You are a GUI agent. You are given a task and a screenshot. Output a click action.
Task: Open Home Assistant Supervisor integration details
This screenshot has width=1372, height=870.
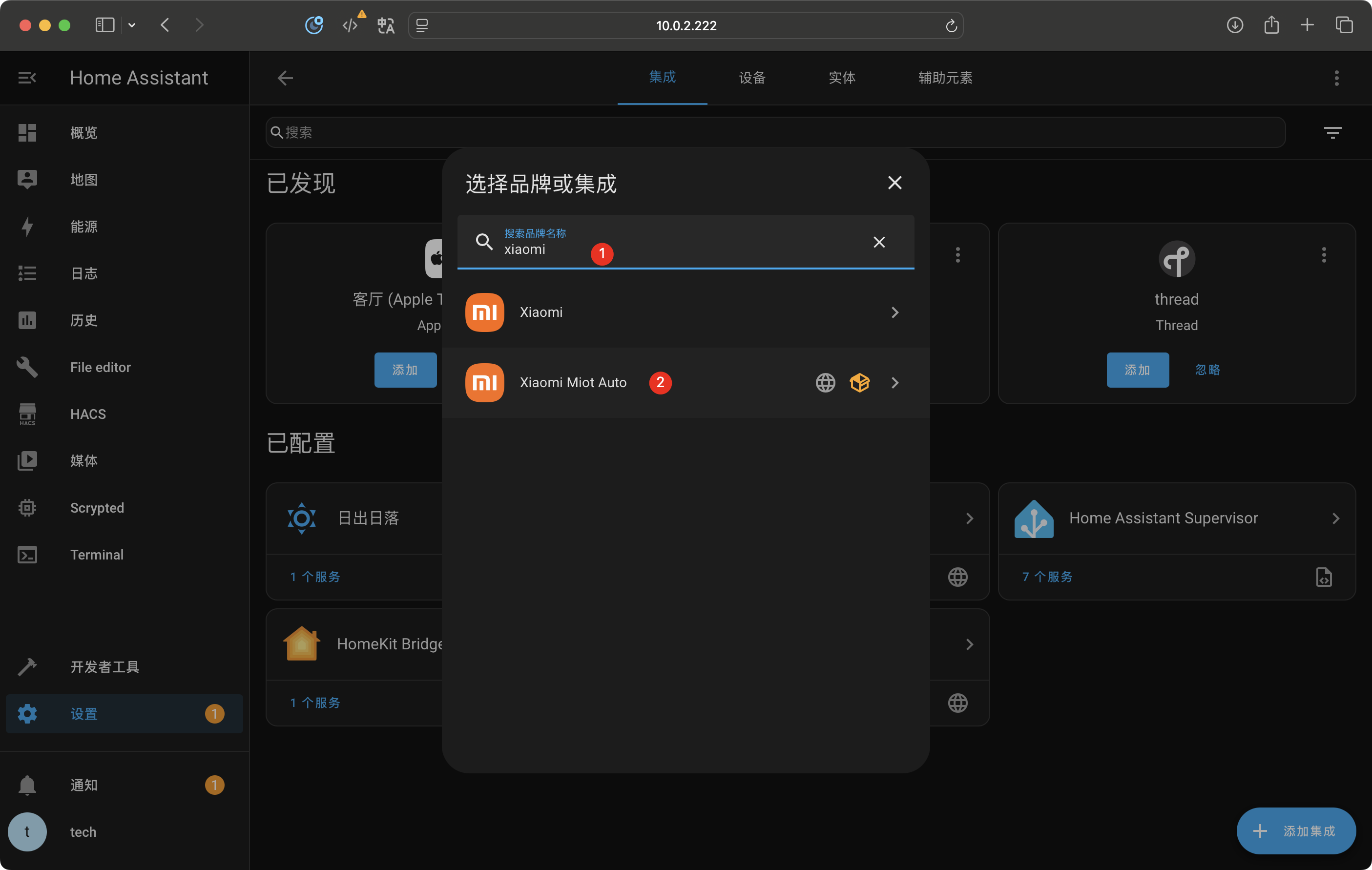pyautogui.click(x=1177, y=518)
